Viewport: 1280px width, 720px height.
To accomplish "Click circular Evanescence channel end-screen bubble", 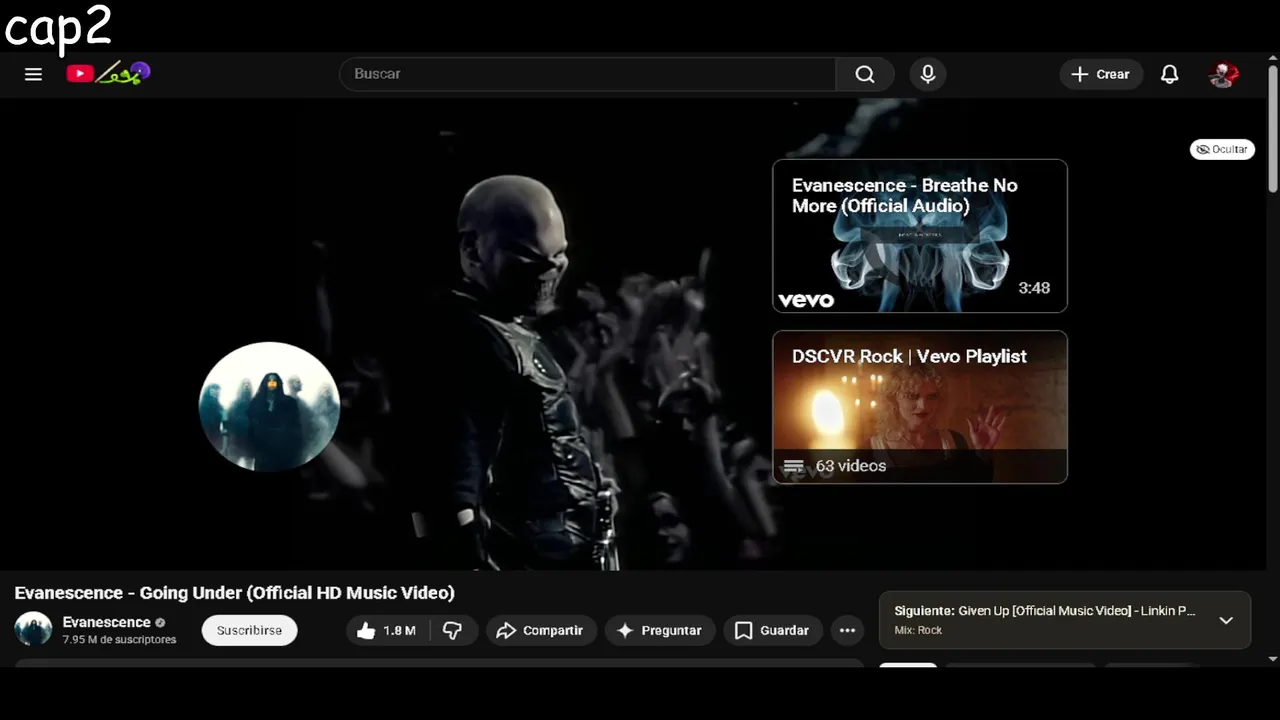I will pos(270,406).
